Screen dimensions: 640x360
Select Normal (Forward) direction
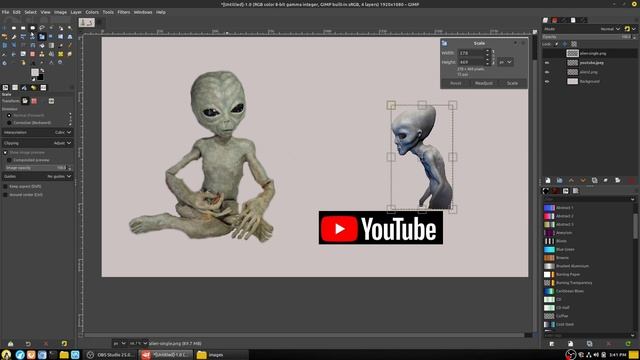(9, 116)
